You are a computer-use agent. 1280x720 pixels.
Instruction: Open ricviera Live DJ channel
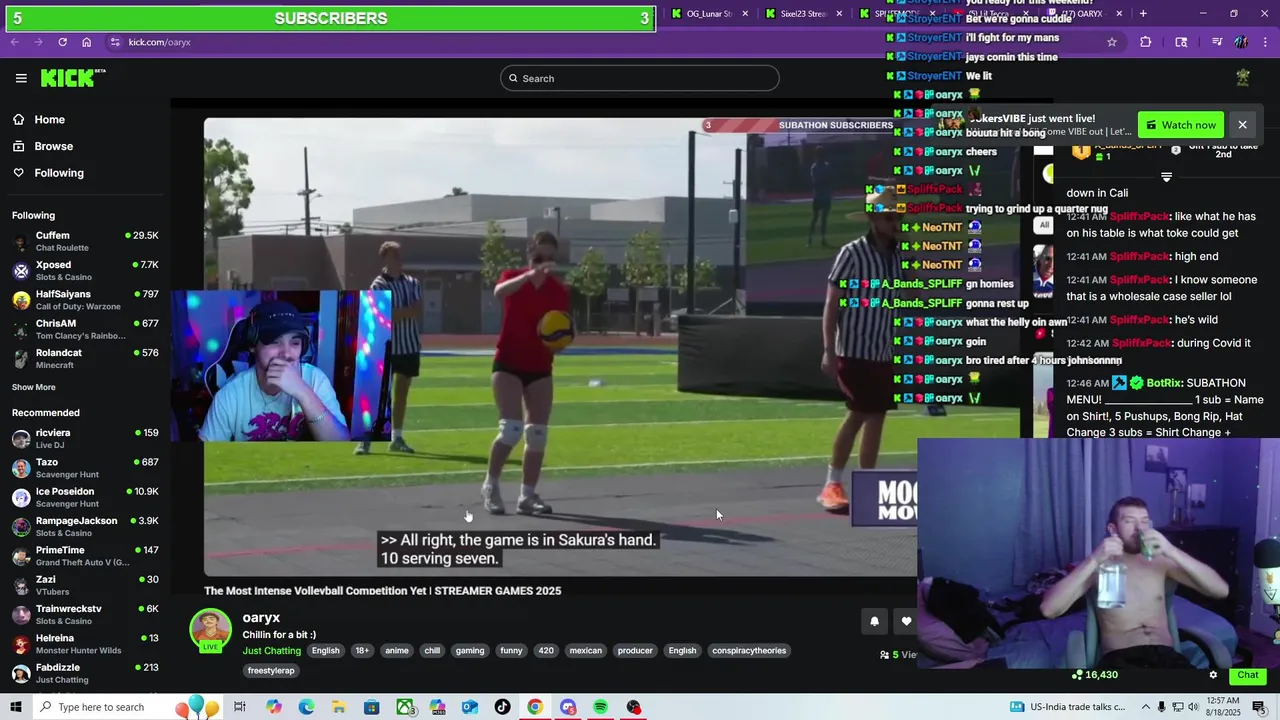point(85,439)
